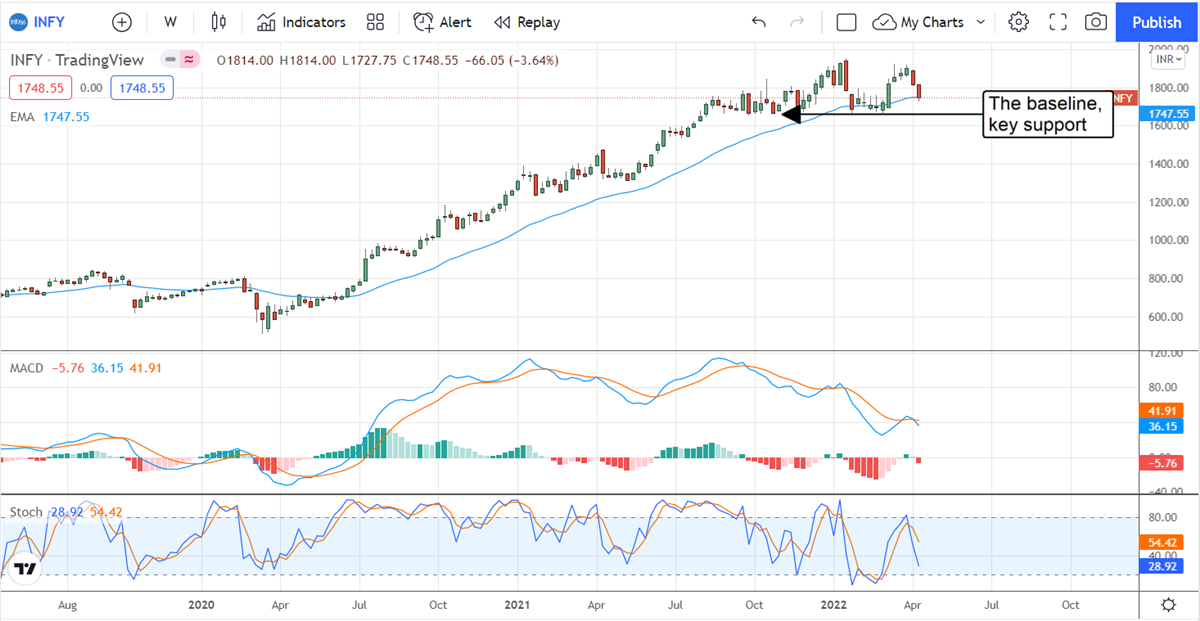
Task: Click the blue Publish button
Action: 1156,22
